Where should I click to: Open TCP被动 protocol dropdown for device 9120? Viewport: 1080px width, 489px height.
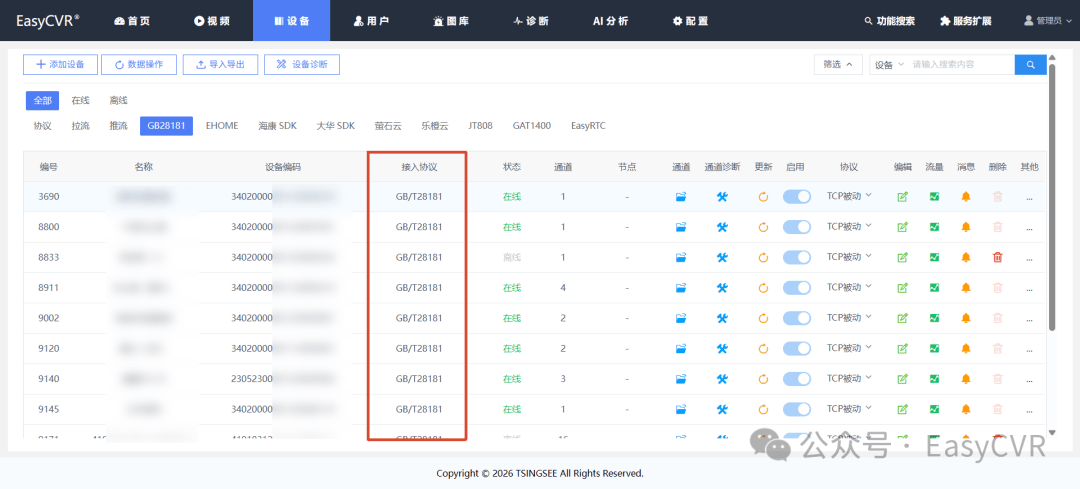(849, 348)
